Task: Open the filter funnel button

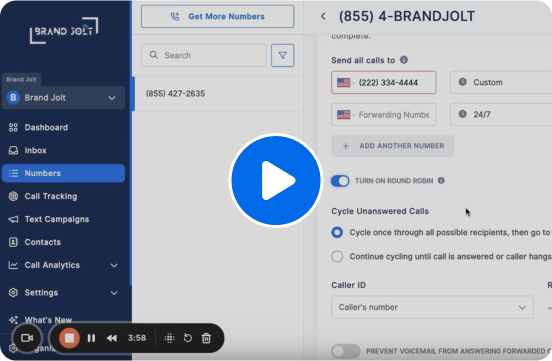Action: click(282, 55)
